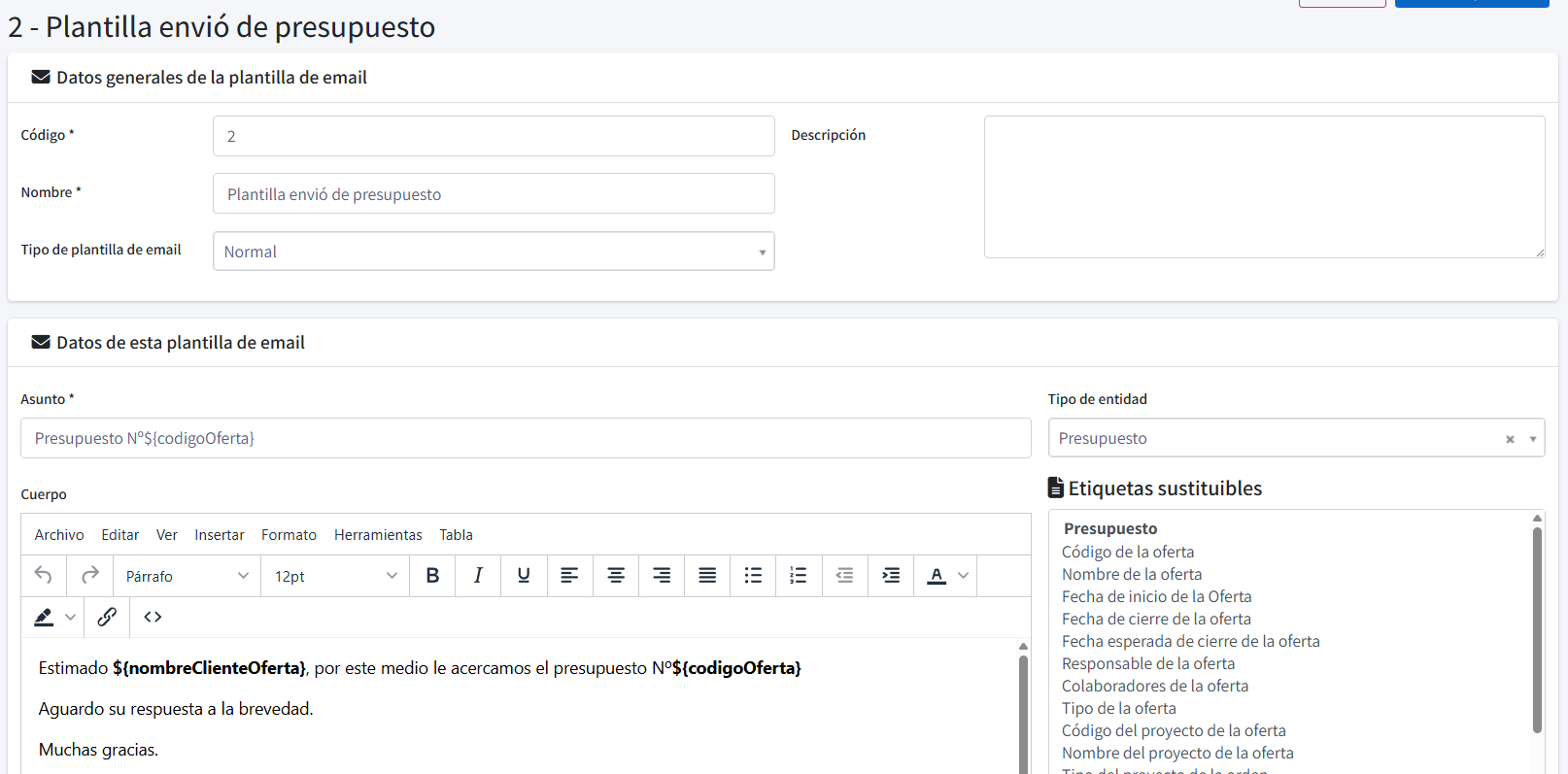Click the 'Muchas gracias.' line in body
1568x774 pixels.
pos(98,750)
